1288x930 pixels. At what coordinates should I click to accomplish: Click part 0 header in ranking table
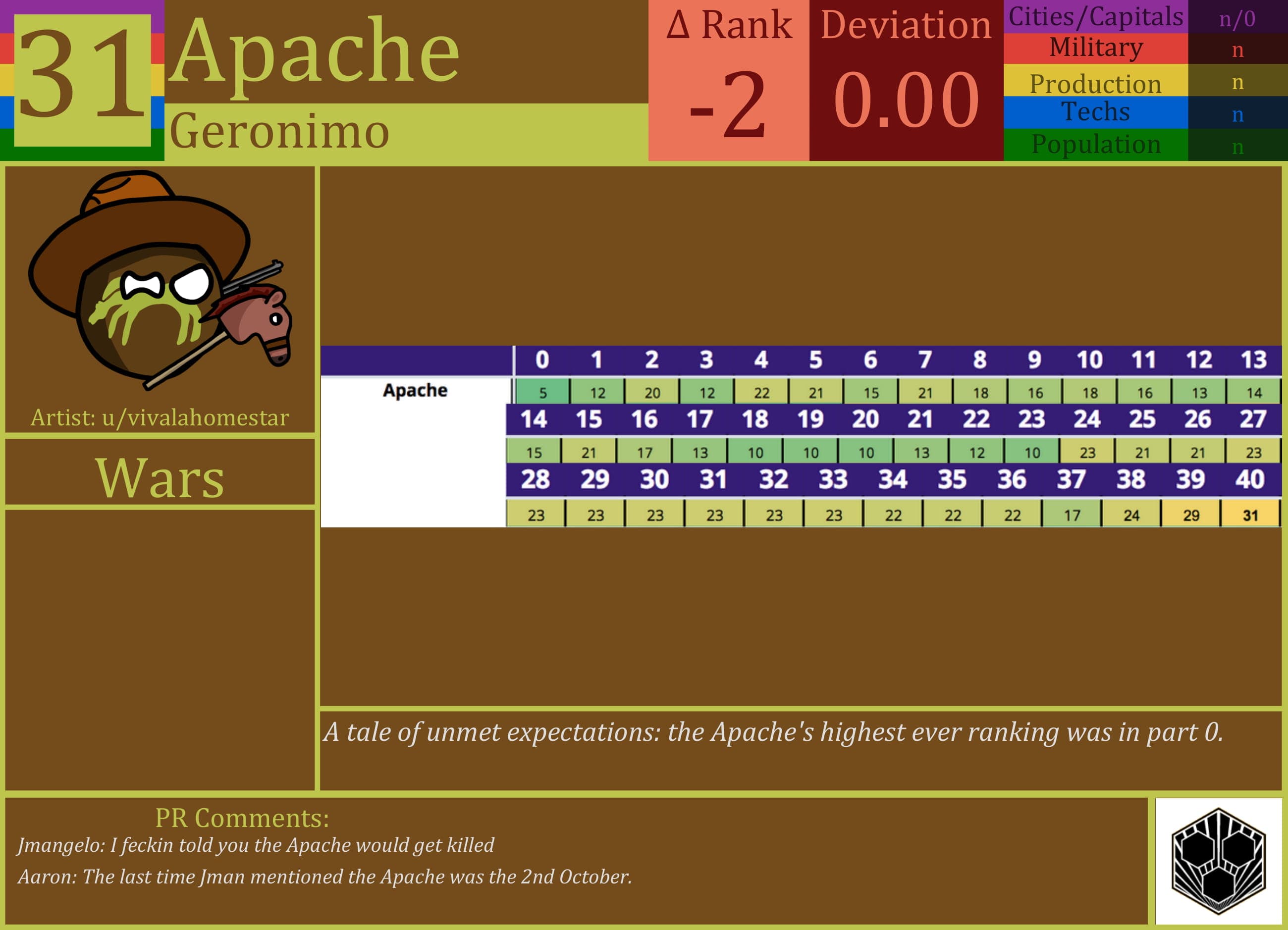(542, 360)
